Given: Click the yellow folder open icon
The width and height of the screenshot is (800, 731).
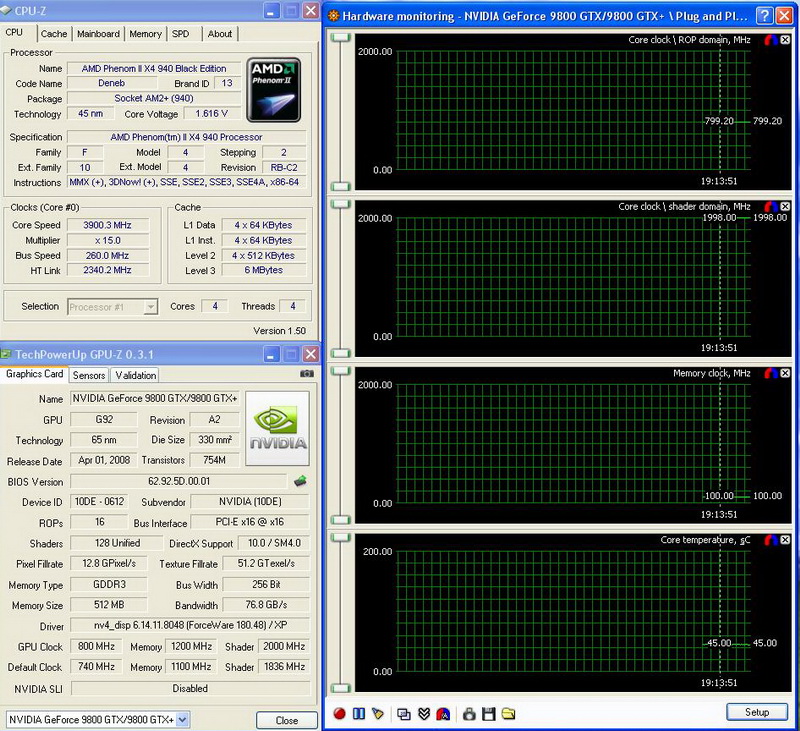Looking at the screenshot, I should (x=508, y=714).
